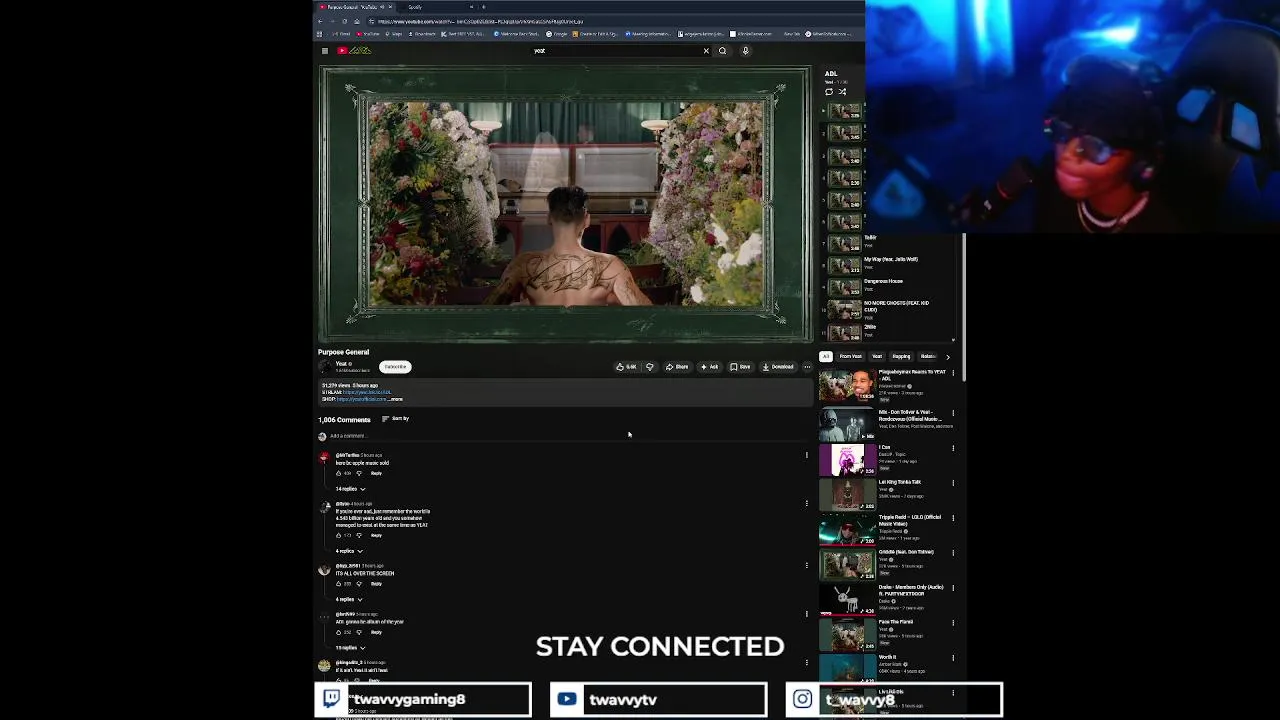This screenshot has width=1280, height=720.
Task: Open the YouTube bookmark in bookmarks bar
Action: pos(369,34)
